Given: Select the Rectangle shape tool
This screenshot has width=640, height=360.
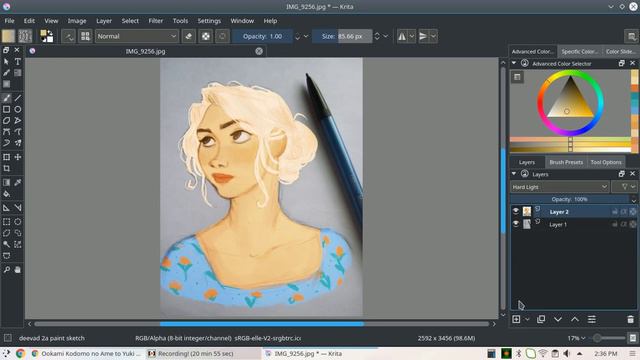Looking at the screenshot, I should tap(7, 109).
